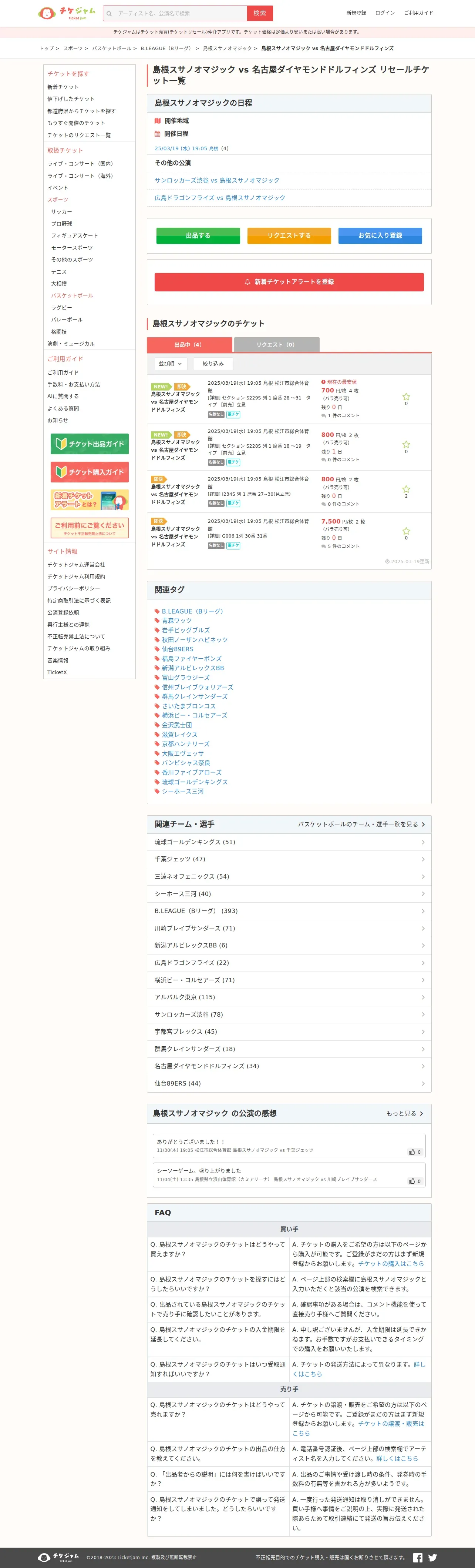The height and width of the screenshot is (1568, 475).
Task: Favorite the 700 yen ticket star
Action: [406, 396]
